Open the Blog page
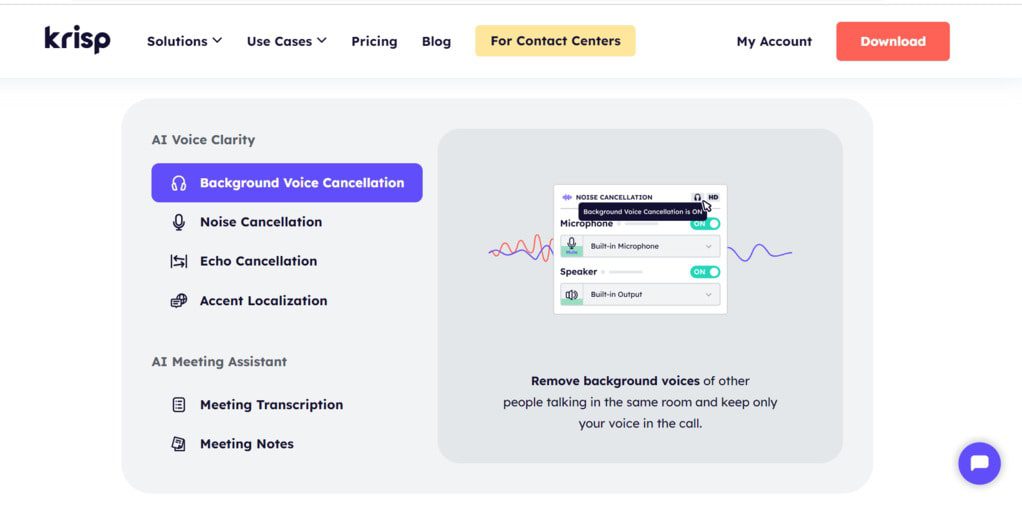The height and width of the screenshot is (507, 1022). (436, 41)
